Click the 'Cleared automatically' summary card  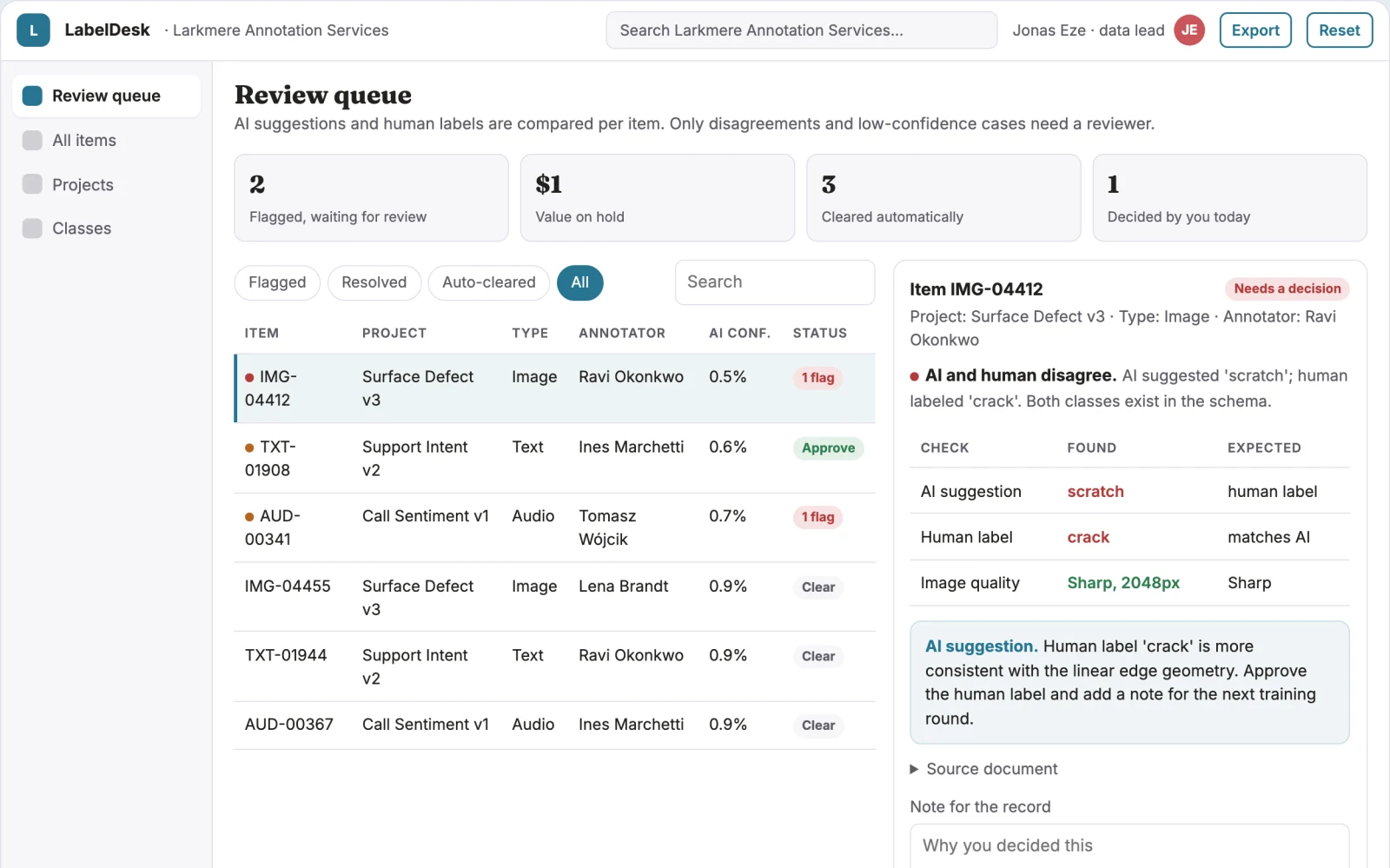pyautogui.click(x=943, y=198)
